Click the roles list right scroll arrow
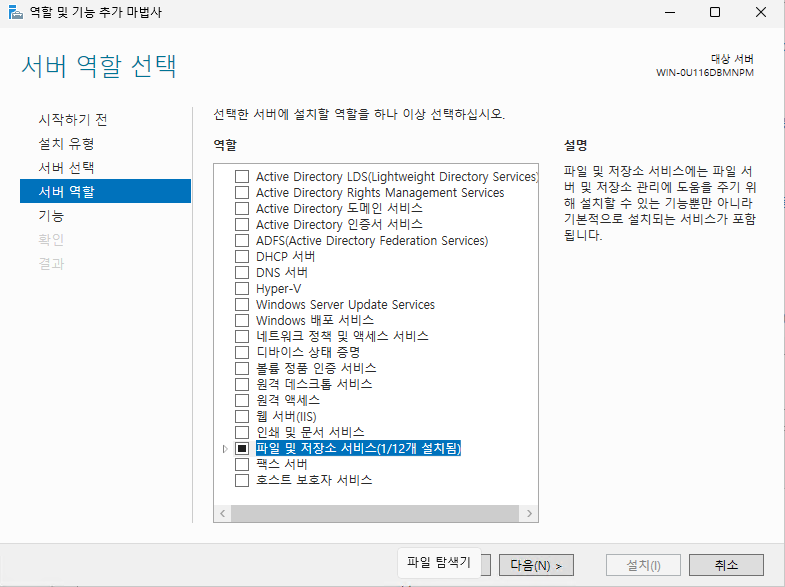This screenshot has height=587, width=785. coord(529,513)
